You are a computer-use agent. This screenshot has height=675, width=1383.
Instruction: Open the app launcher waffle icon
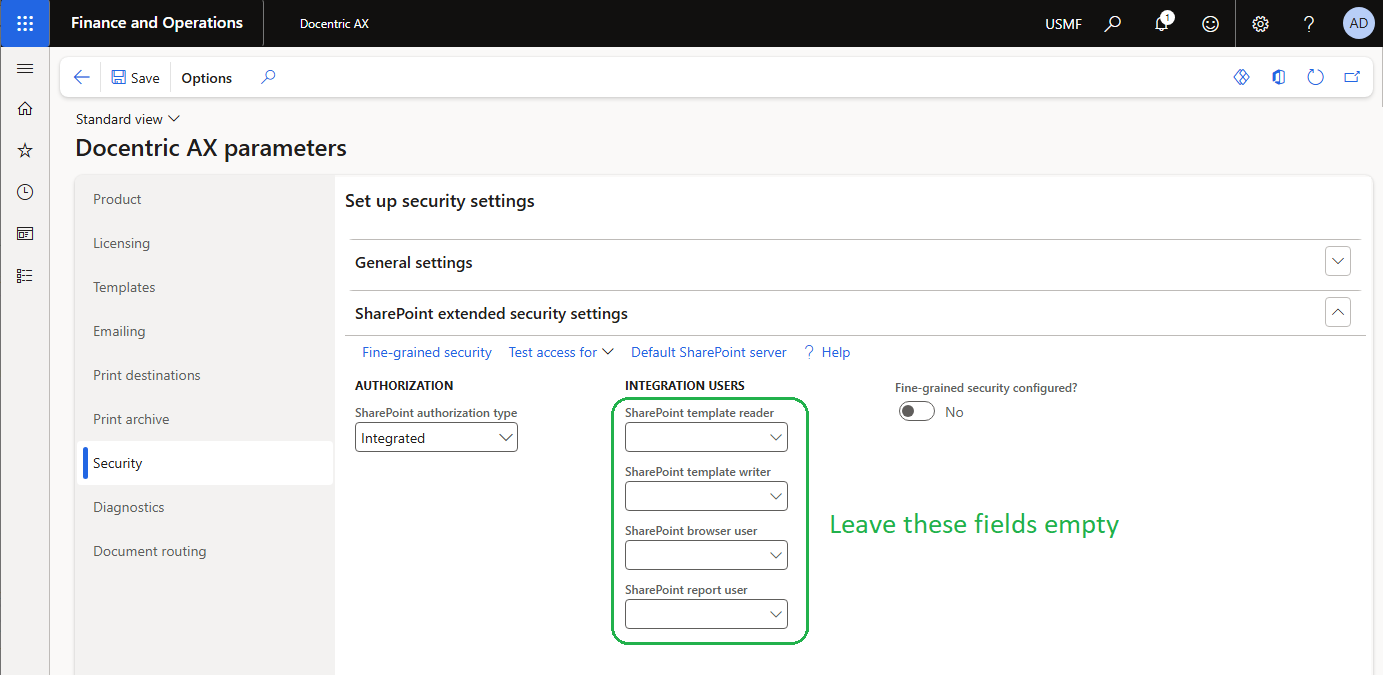coord(25,23)
